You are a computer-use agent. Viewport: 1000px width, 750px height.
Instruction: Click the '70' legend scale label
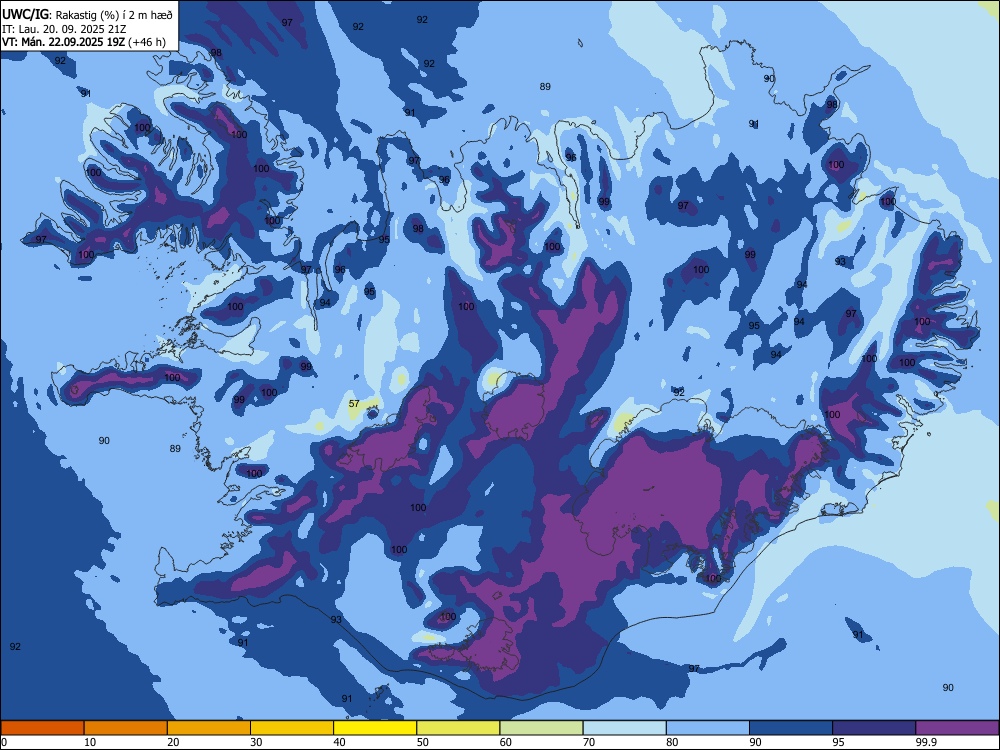point(589,742)
